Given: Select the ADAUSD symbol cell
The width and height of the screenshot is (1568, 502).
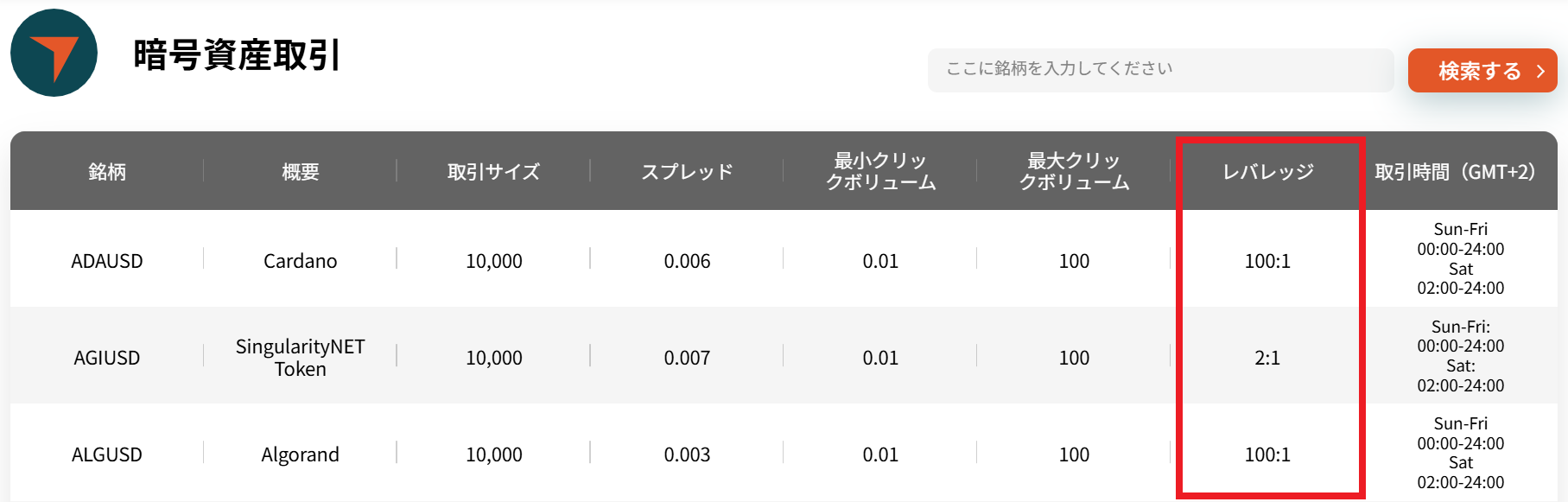Looking at the screenshot, I should (107, 261).
